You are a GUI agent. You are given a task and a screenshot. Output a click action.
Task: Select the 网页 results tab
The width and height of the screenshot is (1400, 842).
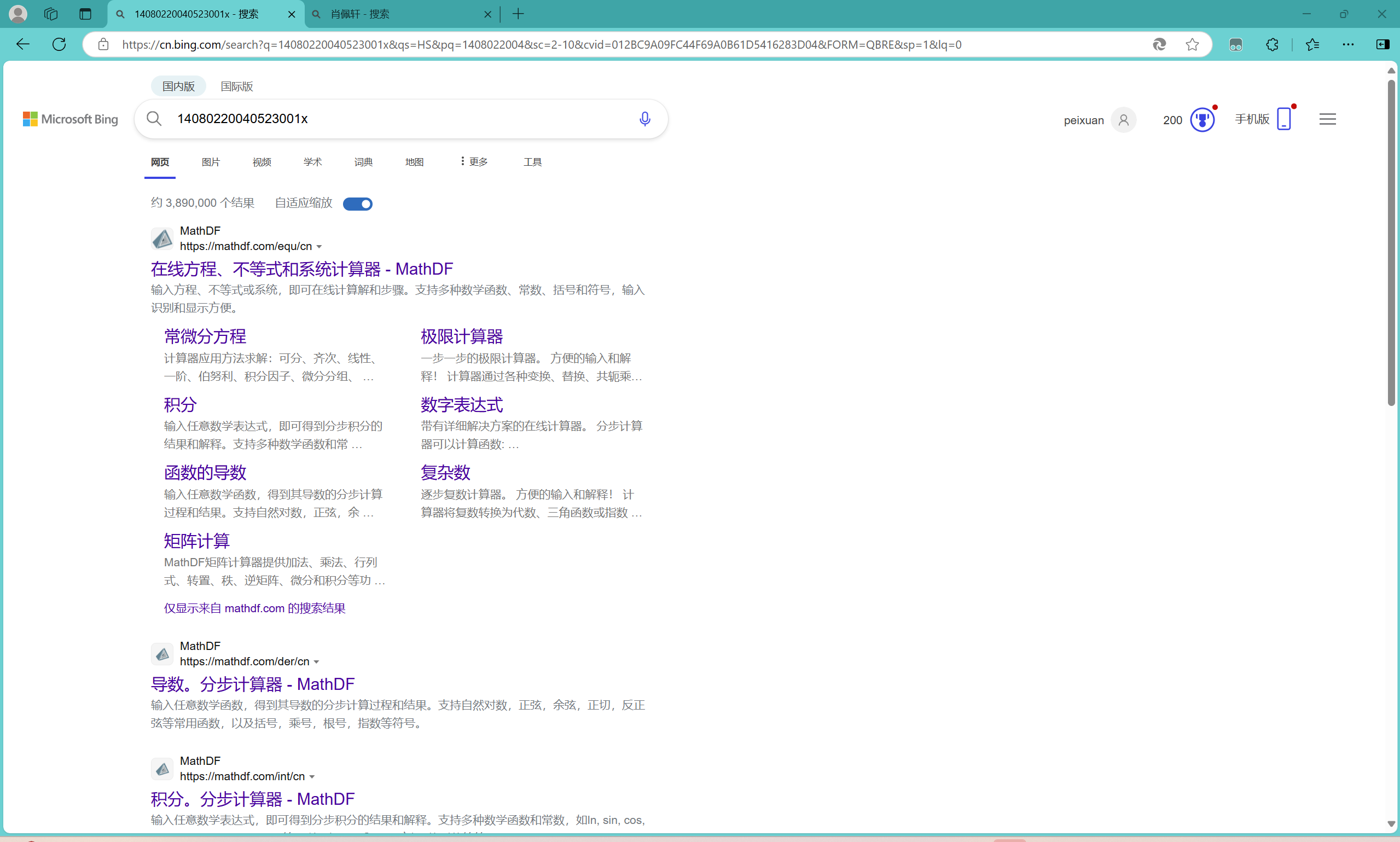(x=160, y=162)
